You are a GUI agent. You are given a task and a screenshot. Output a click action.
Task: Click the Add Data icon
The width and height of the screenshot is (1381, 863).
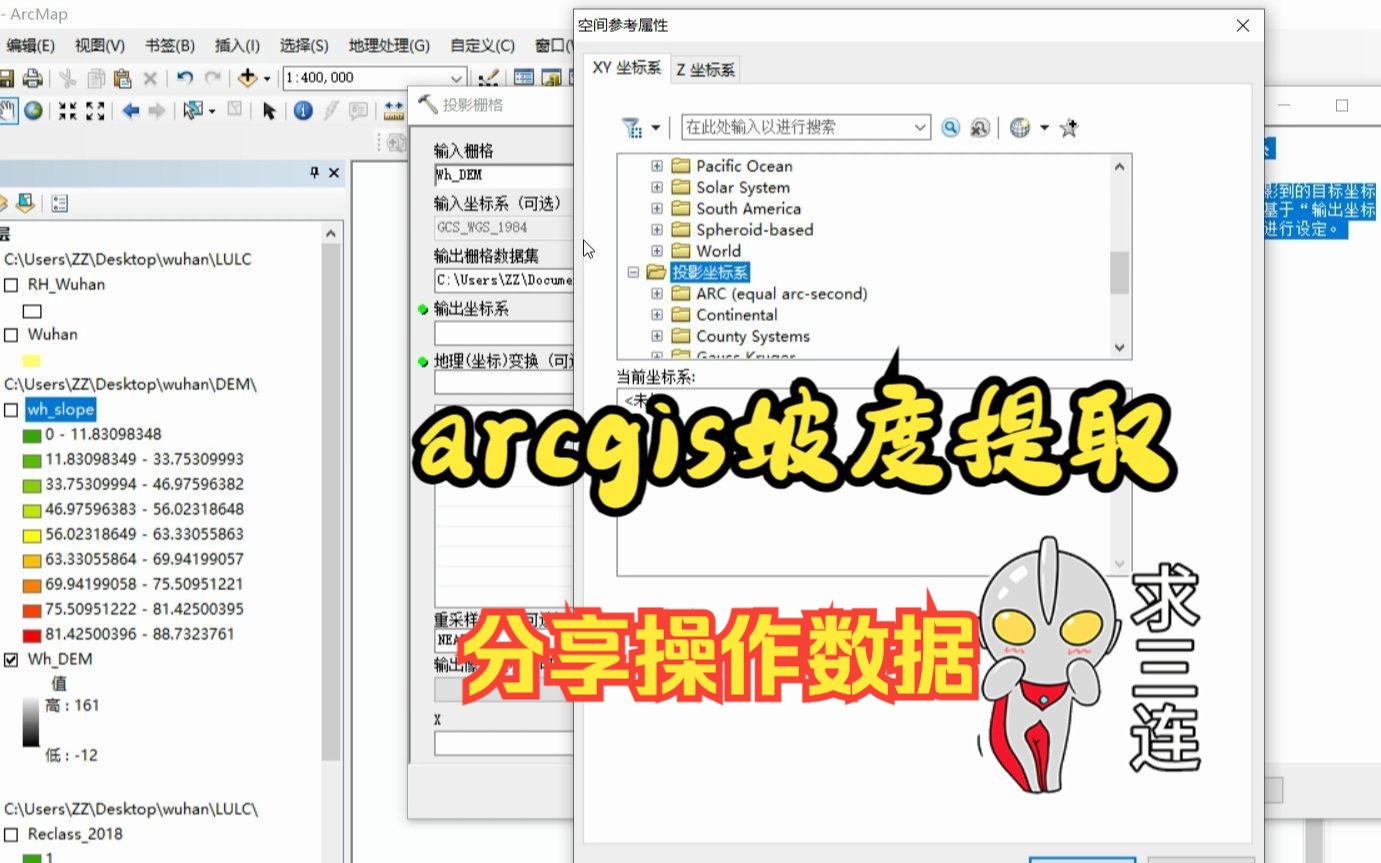click(x=247, y=78)
